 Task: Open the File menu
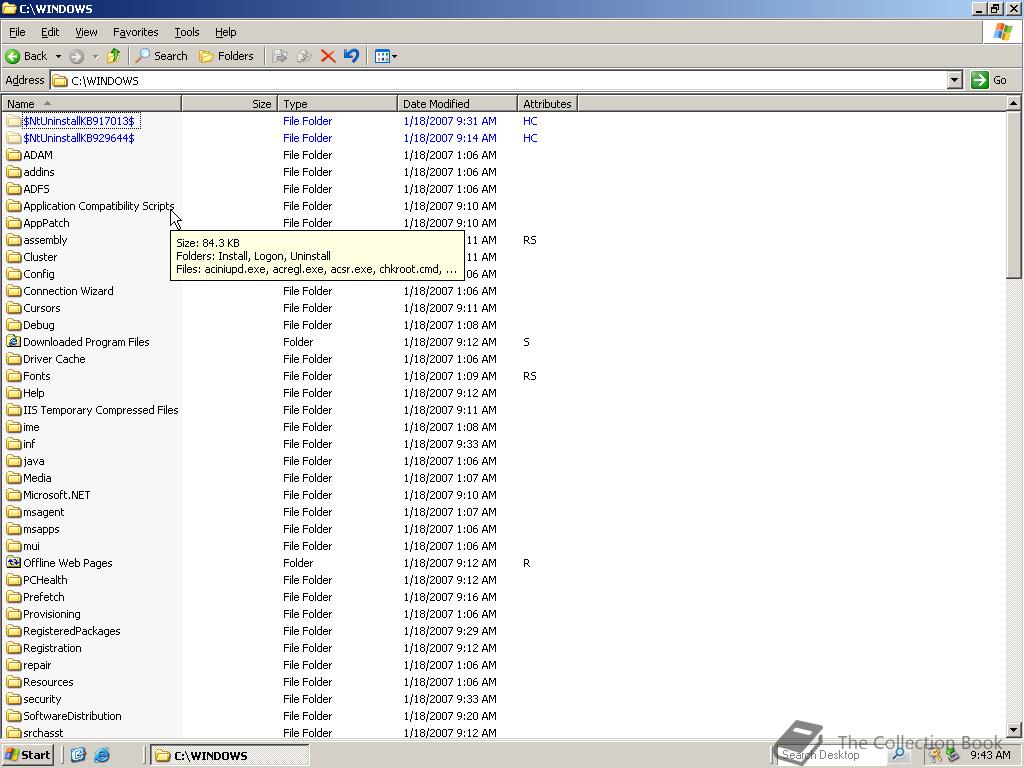coord(17,32)
